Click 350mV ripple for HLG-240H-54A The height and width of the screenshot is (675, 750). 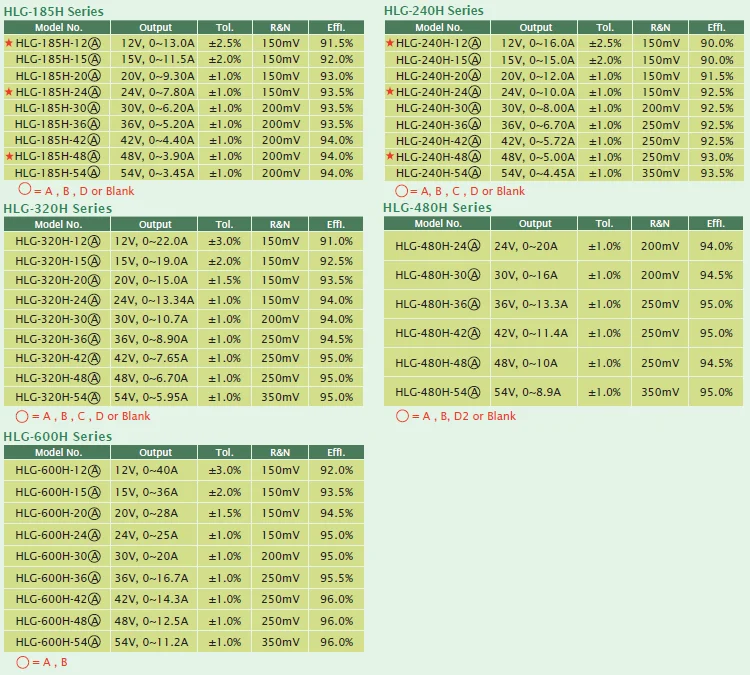click(661, 173)
